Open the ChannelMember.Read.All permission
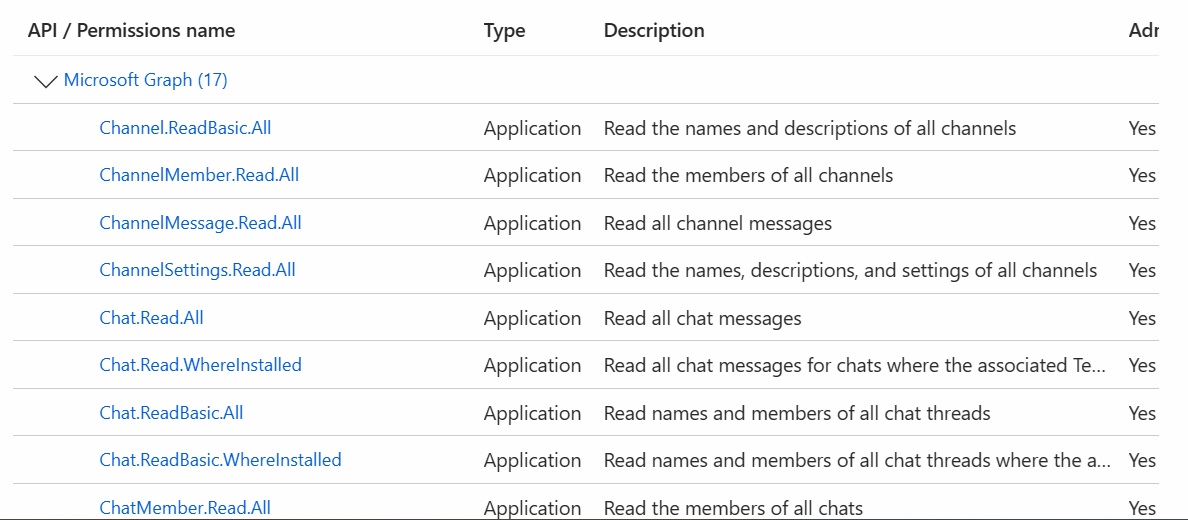Viewport: 1188px width, 520px height. pyautogui.click(x=199, y=175)
